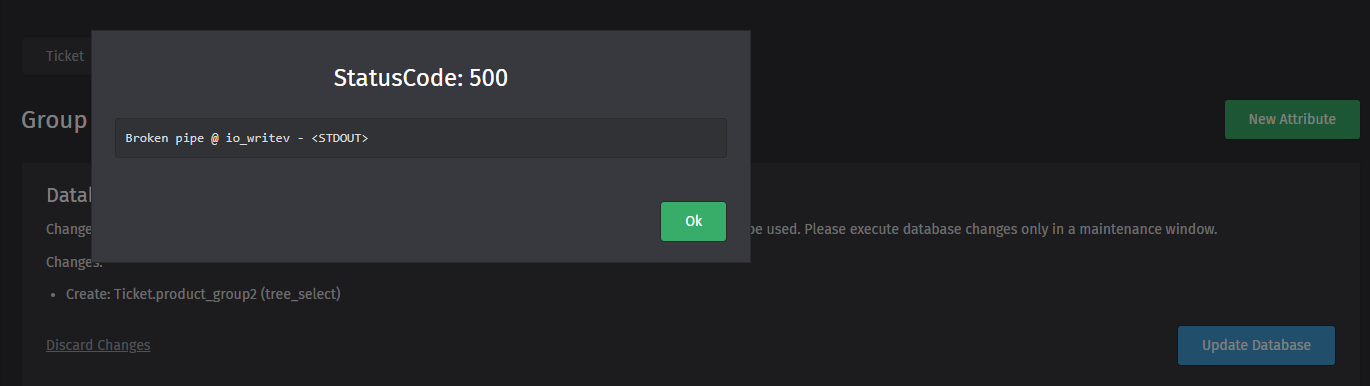This screenshot has width=1370, height=386.
Task: Click the green Ok button
Action: click(693, 221)
